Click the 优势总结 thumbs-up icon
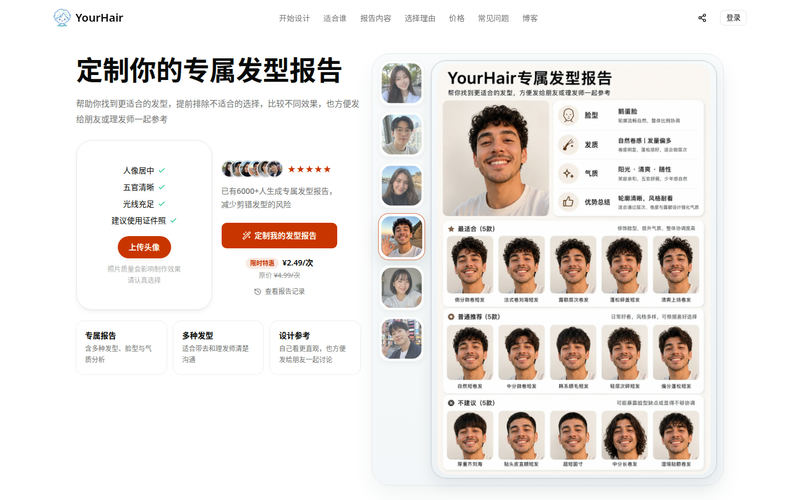Screen dimensions: 800x500 pos(568,202)
